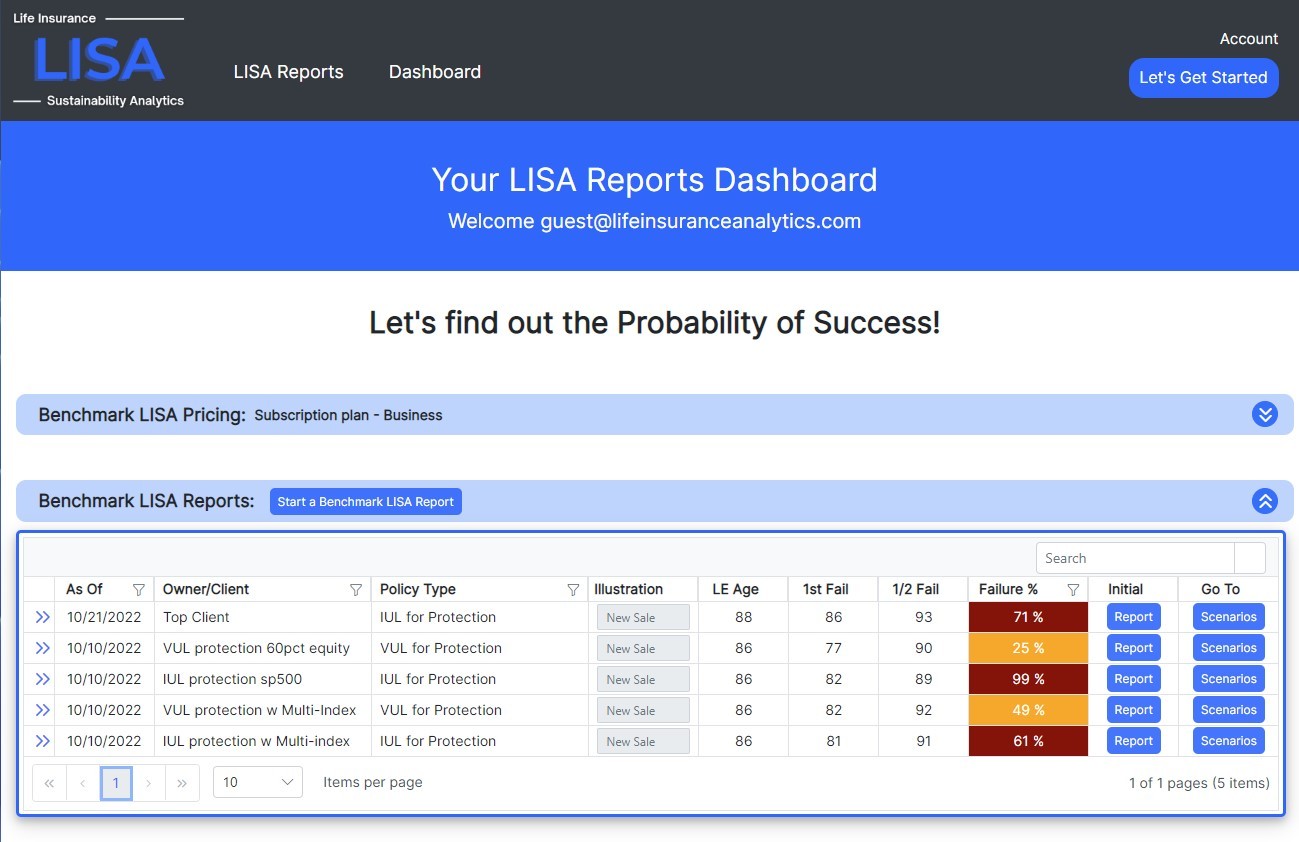Open Report for IUL protection sp500
Image resolution: width=1299 pixels, height=842 pixels.
pos(1134,679)
